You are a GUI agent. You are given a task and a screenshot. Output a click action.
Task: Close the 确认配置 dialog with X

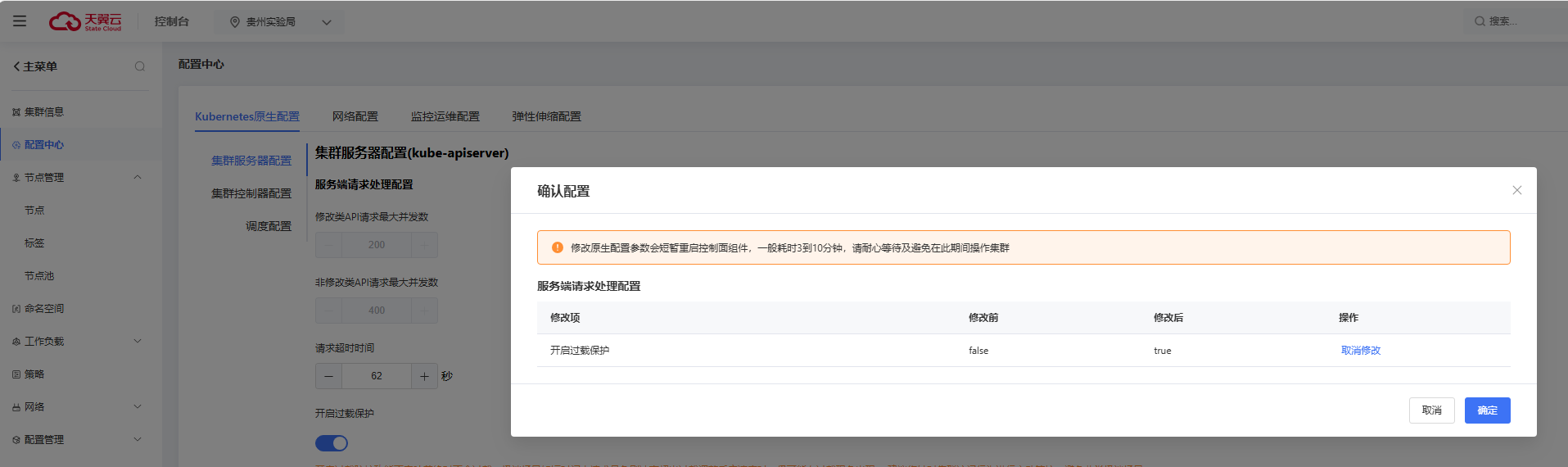tap(1516, 190)
